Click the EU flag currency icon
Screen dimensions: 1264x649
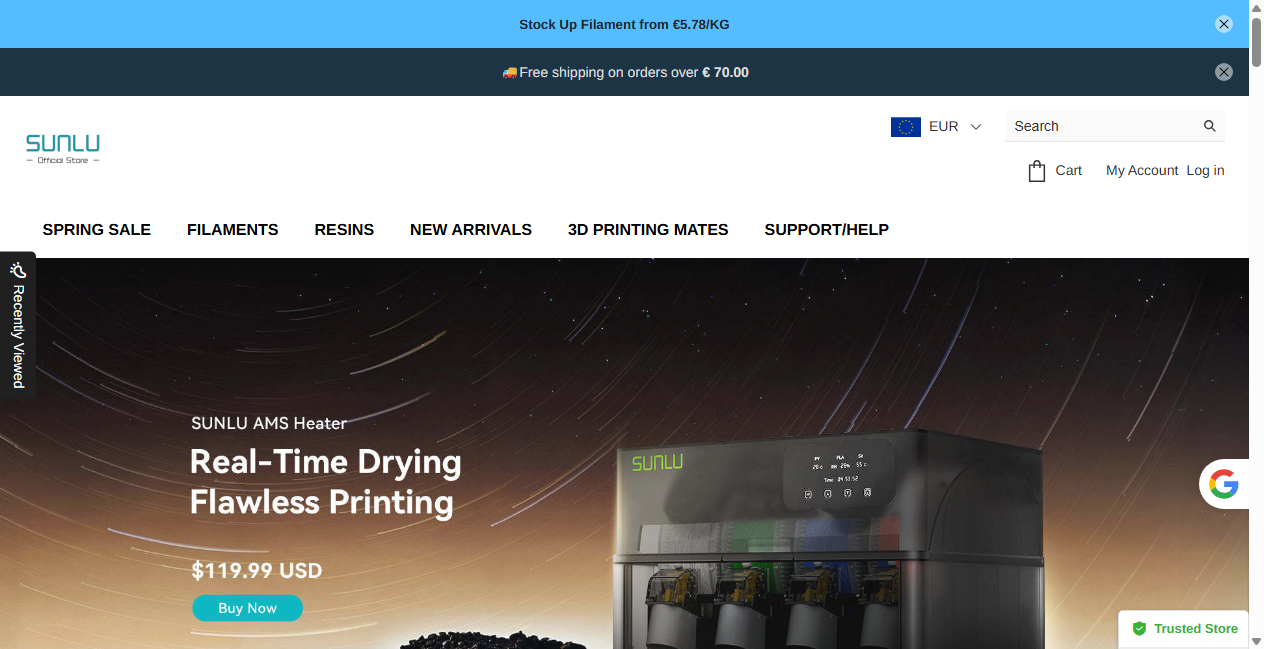pyautogui.click(x=906, y=127)
